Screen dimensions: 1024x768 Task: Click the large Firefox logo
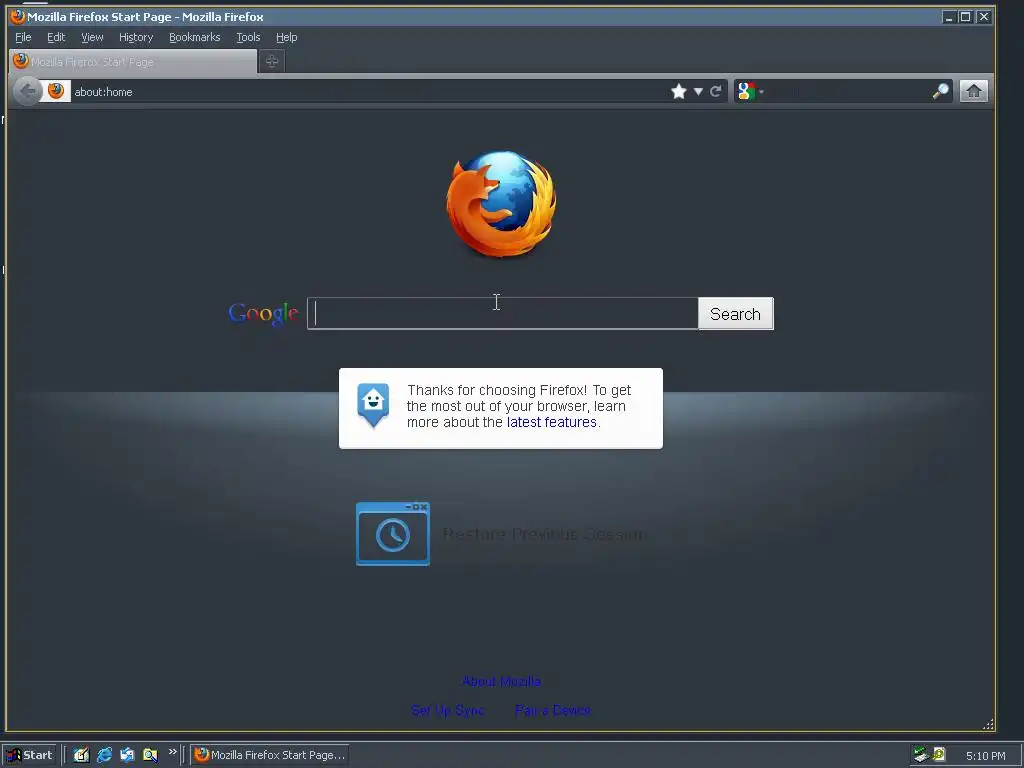502,204
